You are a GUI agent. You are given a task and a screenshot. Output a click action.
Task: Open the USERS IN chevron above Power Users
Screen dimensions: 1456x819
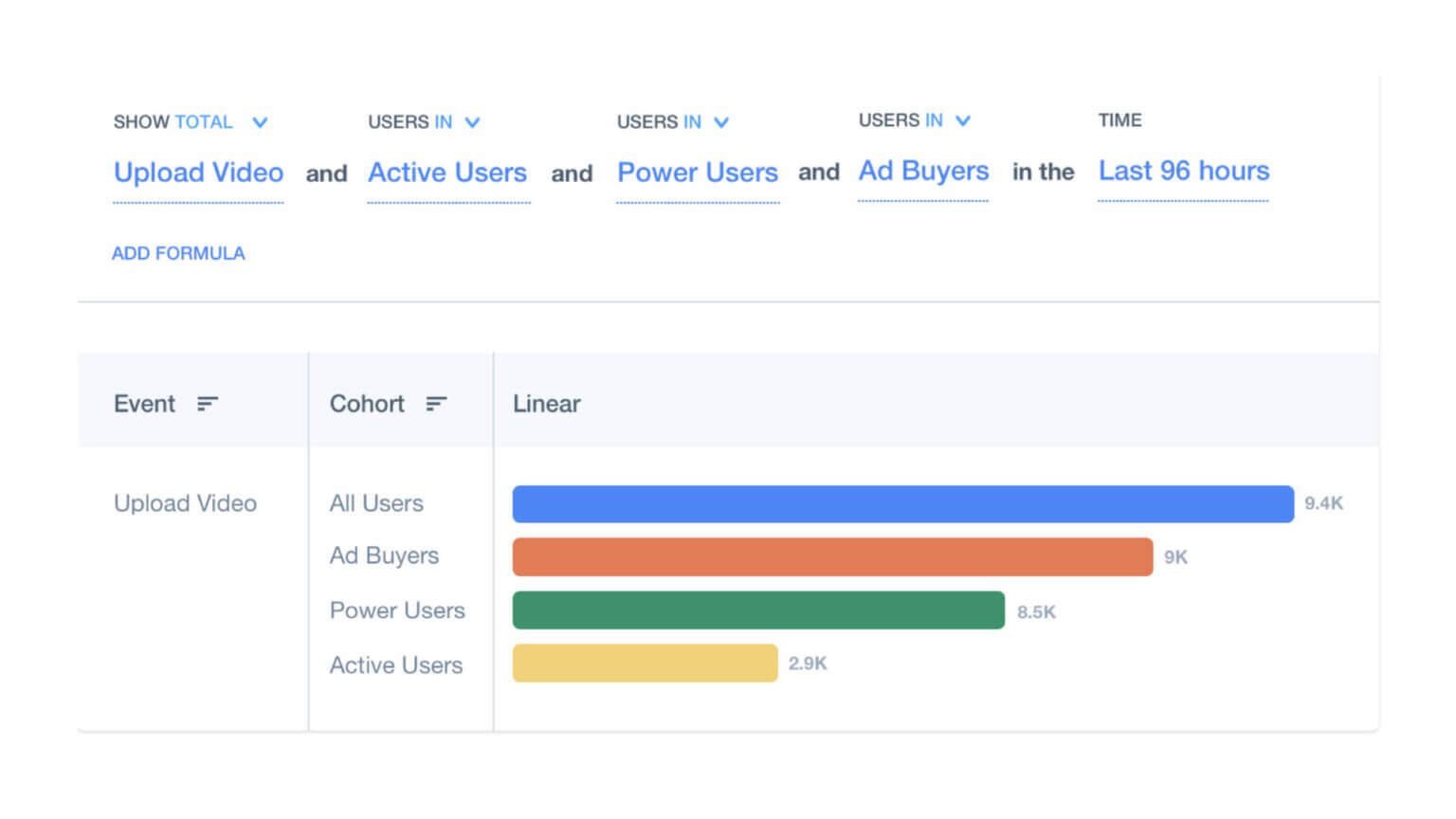[x=722, y=121]
